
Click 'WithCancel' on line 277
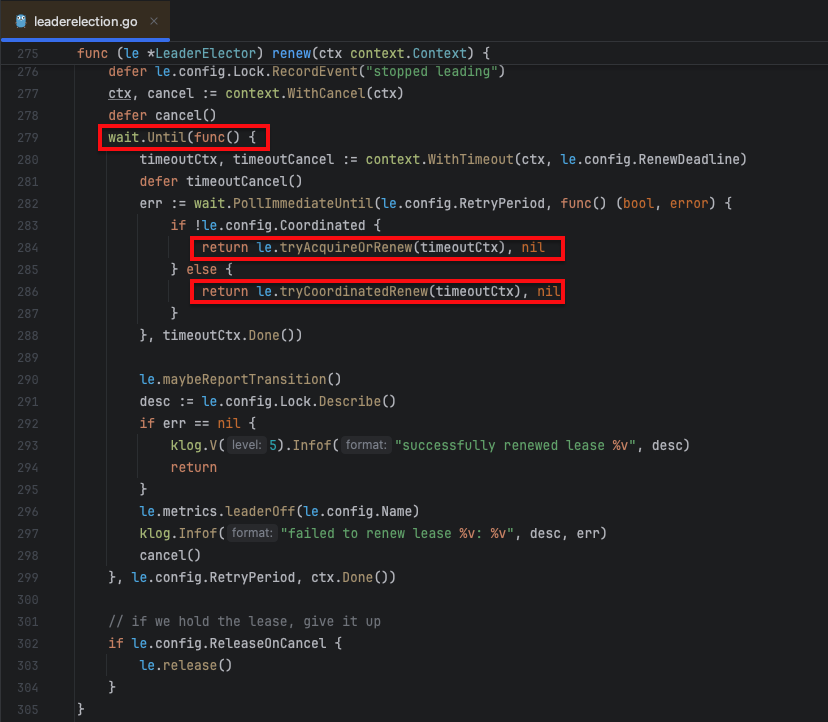(x=326, y=94)
